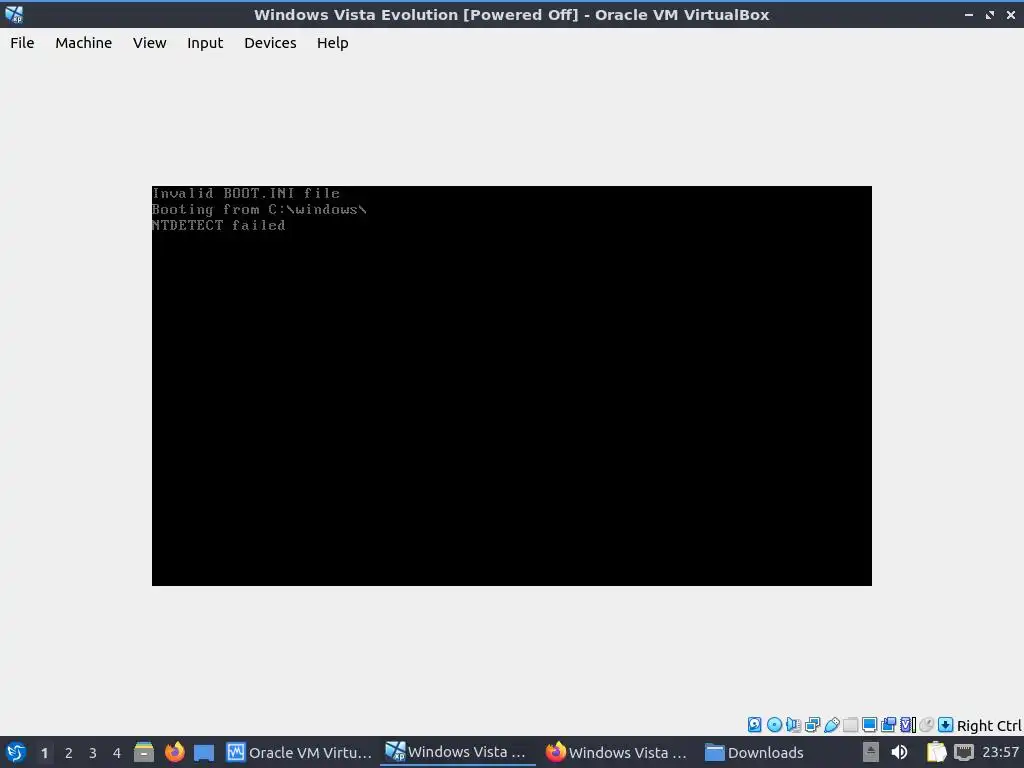Click the audio status icon
Screen dimensions: 1024x768
tap(793, 724)
